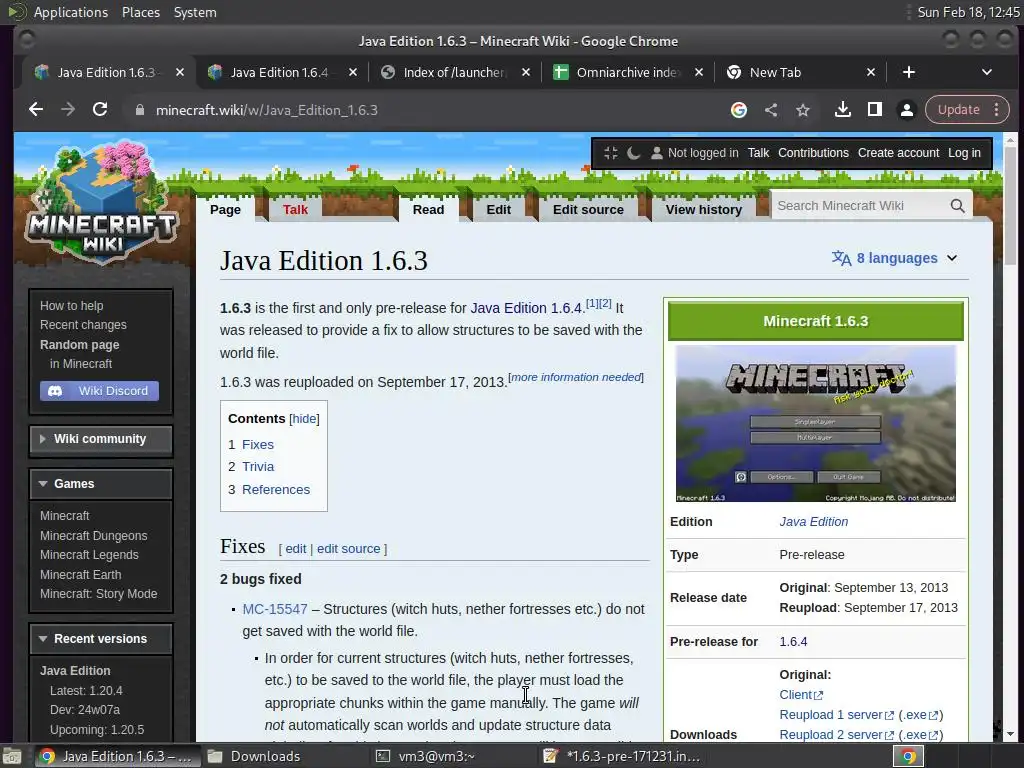
Task: Click the browser forward arrow
Action: (x=68, y=110)
